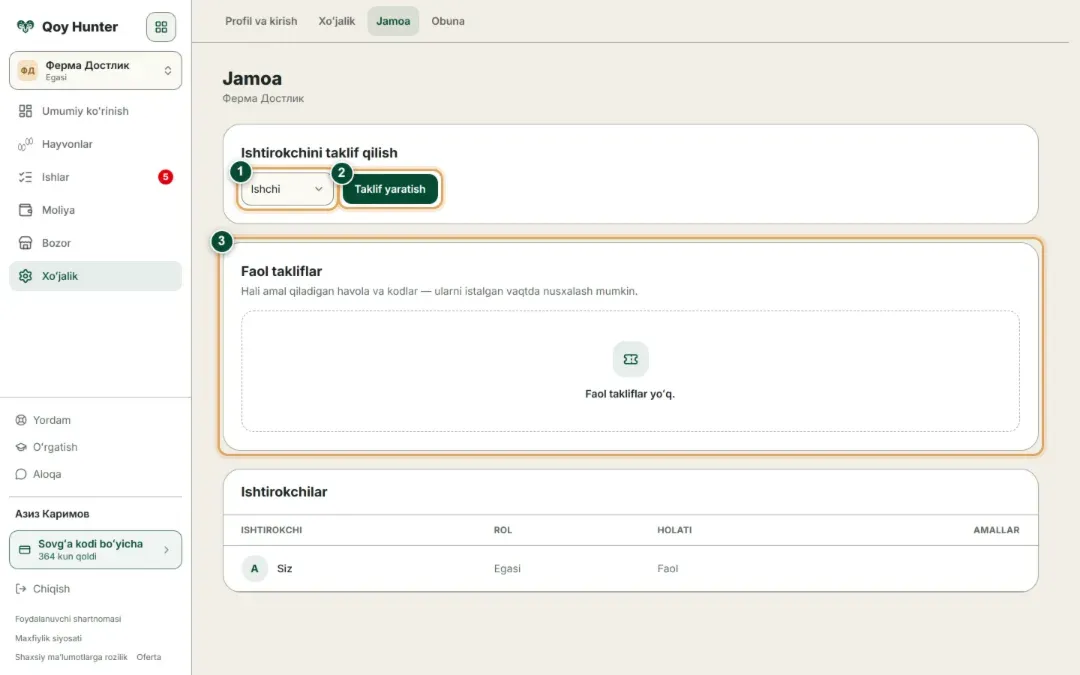Click the grid icon button beside Qoy Hunter
This screenshot has height=675, width=1080.
point(161,27)
